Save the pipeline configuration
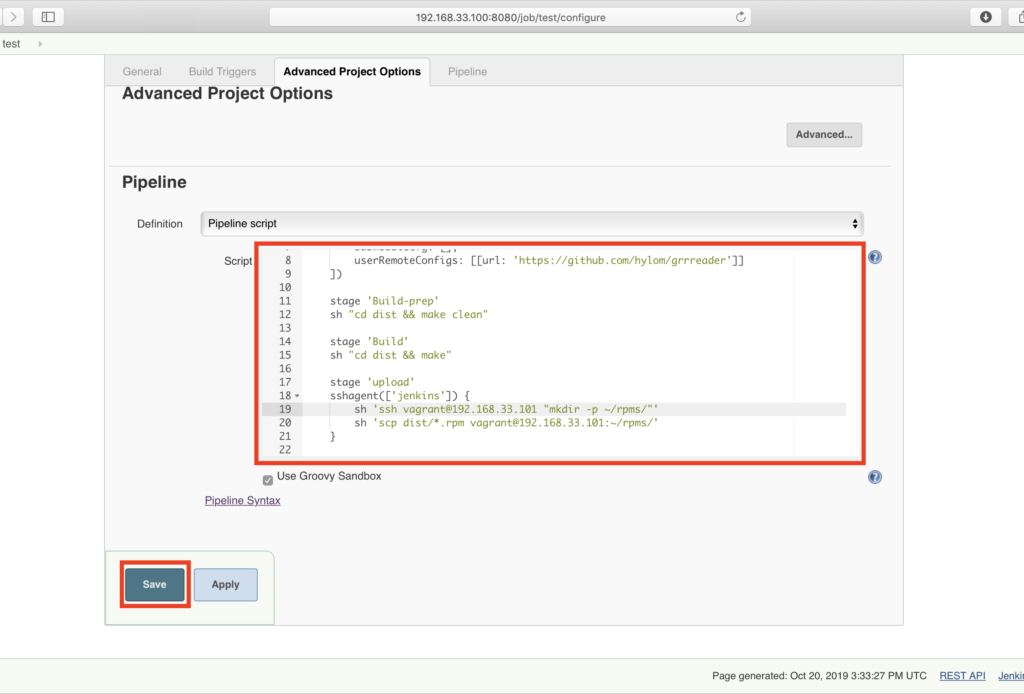1024x694 pixels. click(x=155, y=584)
